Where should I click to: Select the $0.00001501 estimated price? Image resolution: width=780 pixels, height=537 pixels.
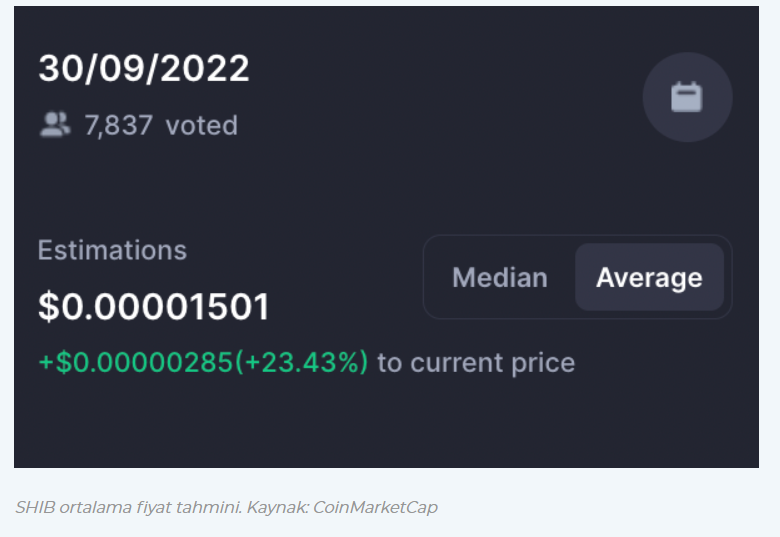click(154, 306)
